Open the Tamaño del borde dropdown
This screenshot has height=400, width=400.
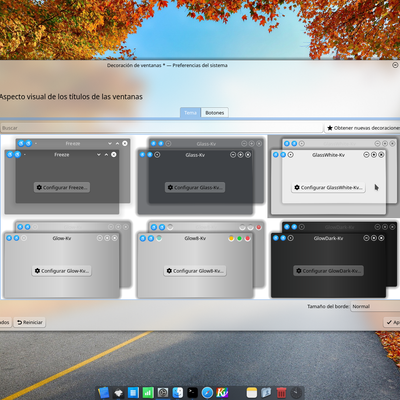pos(375,306)
